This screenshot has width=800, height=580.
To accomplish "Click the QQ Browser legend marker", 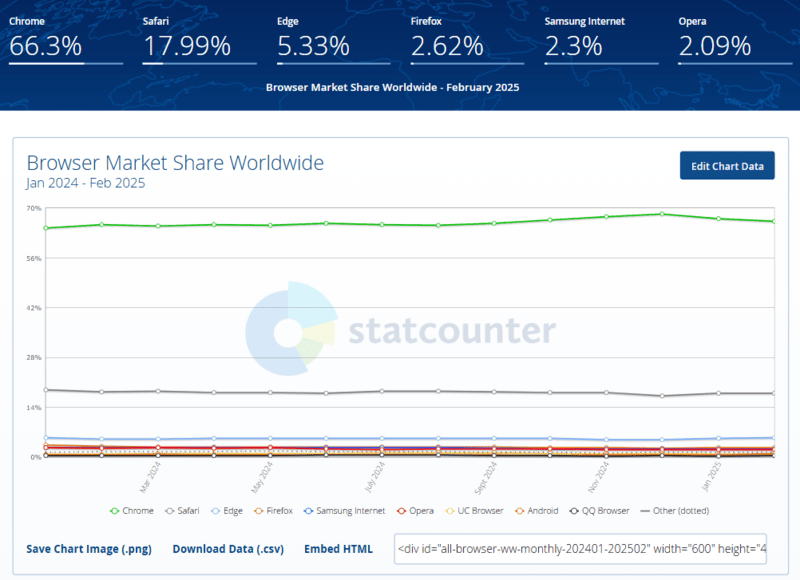I will [x=575, y=510].
